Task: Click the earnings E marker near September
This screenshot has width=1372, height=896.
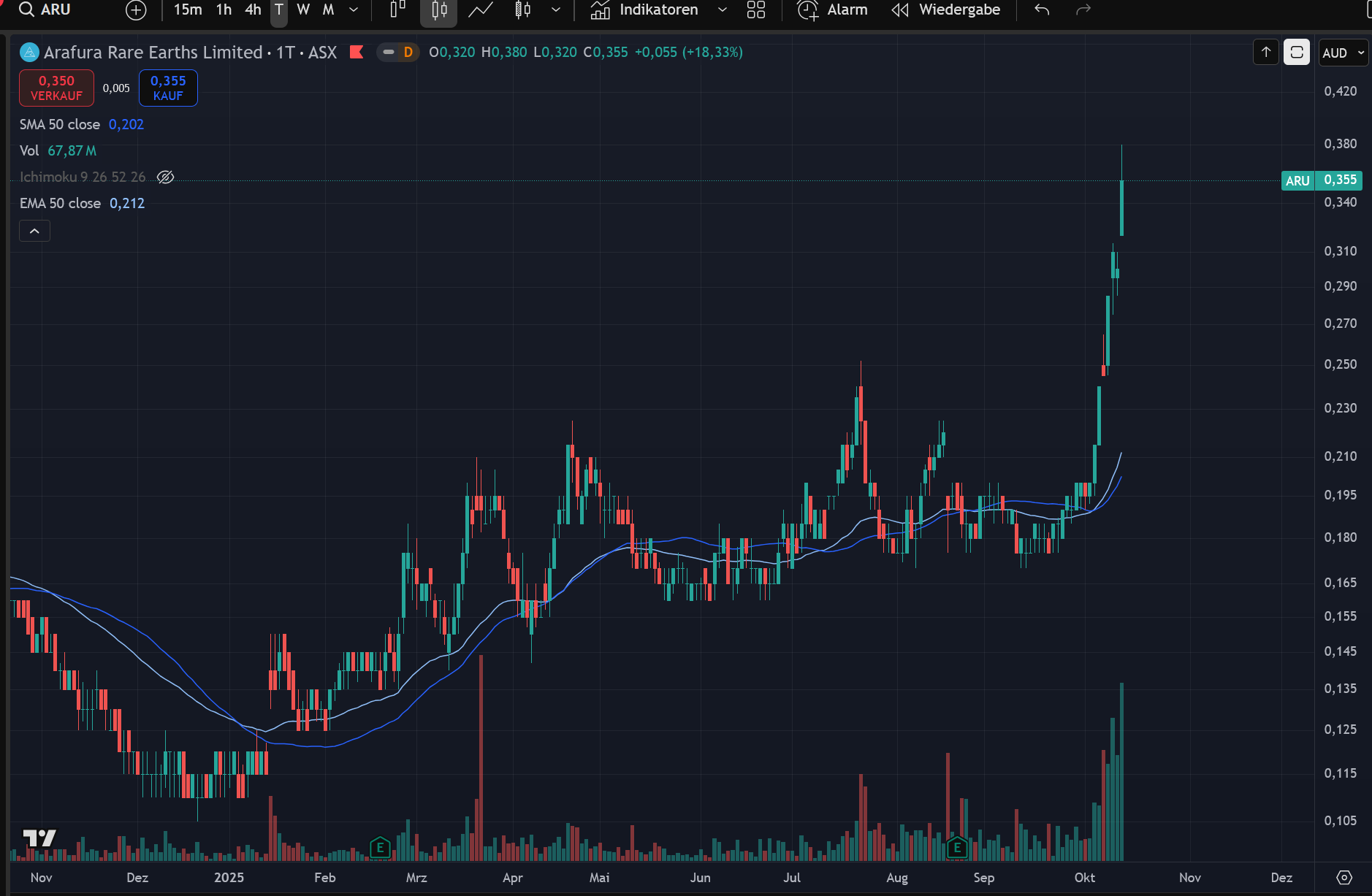Action: coord(957,848)
